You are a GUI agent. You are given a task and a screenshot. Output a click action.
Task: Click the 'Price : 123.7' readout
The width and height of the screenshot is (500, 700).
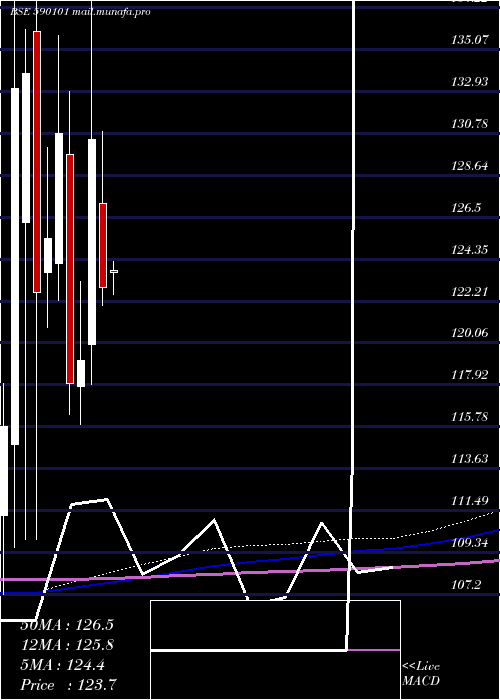69,685
